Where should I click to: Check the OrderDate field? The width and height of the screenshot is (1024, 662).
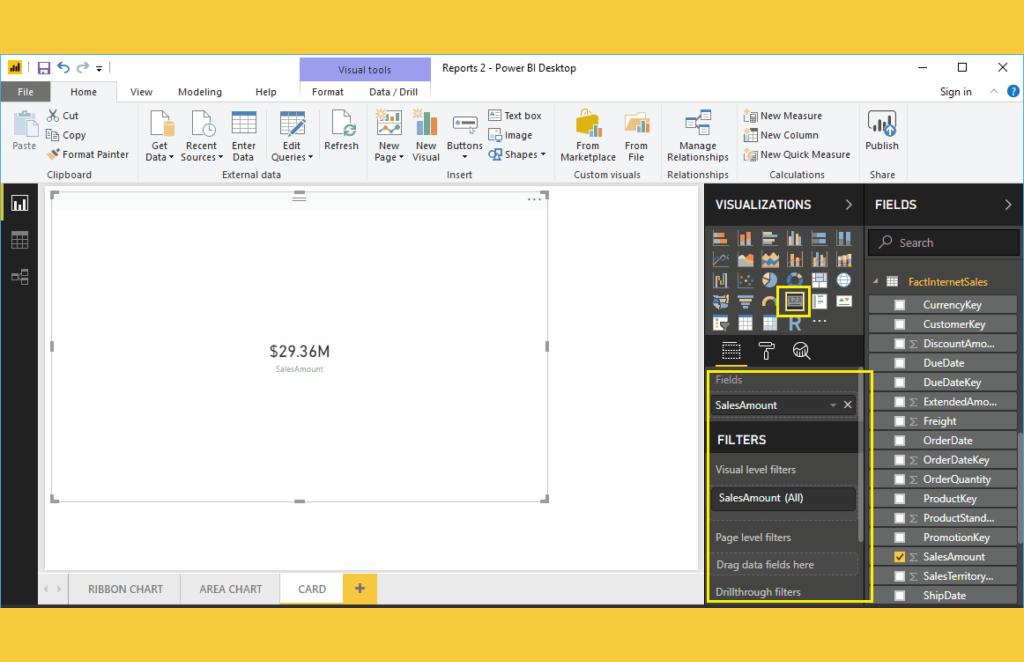point(899,441)
